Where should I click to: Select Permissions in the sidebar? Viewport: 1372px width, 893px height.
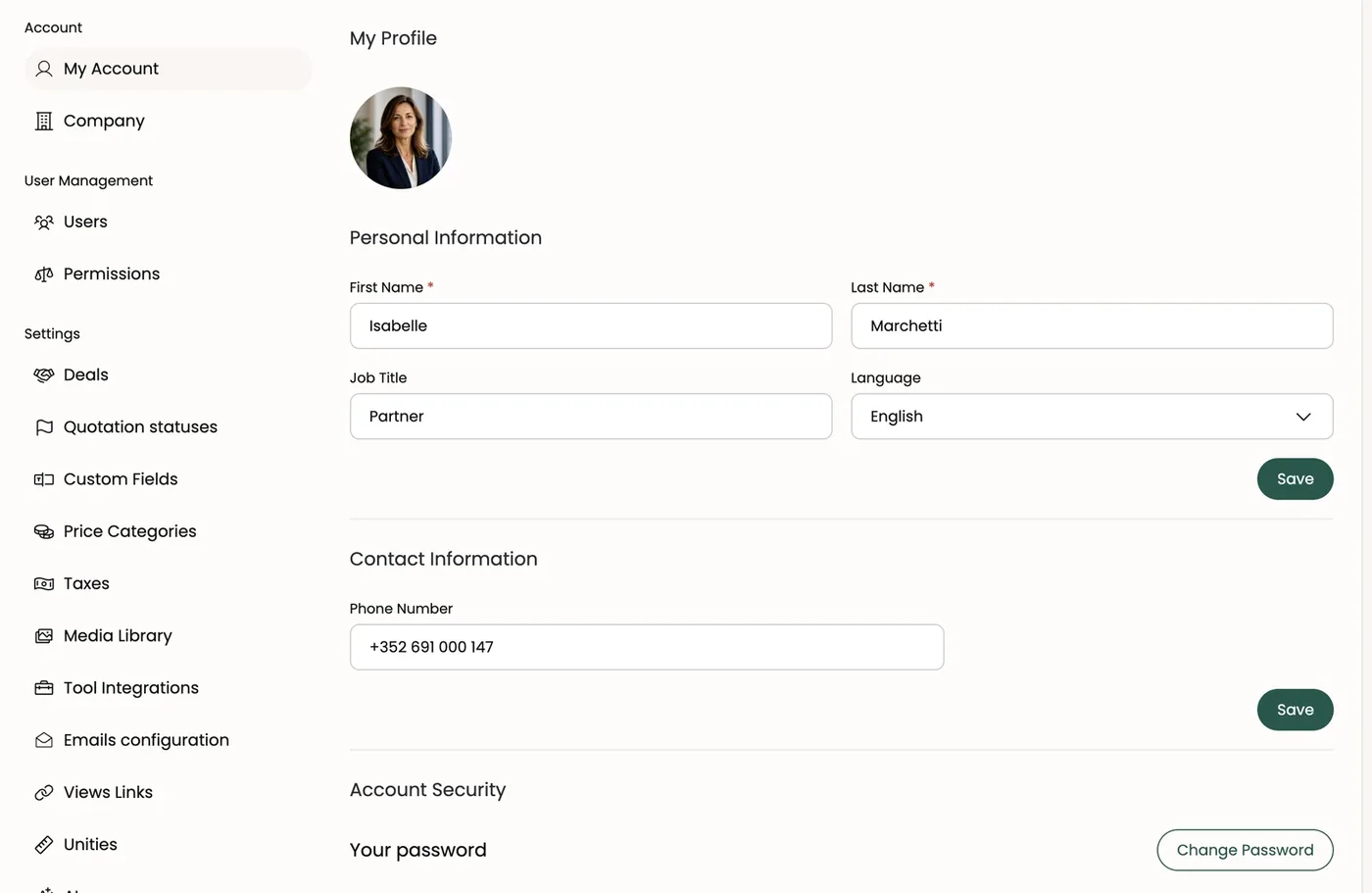tap(168, 273)
